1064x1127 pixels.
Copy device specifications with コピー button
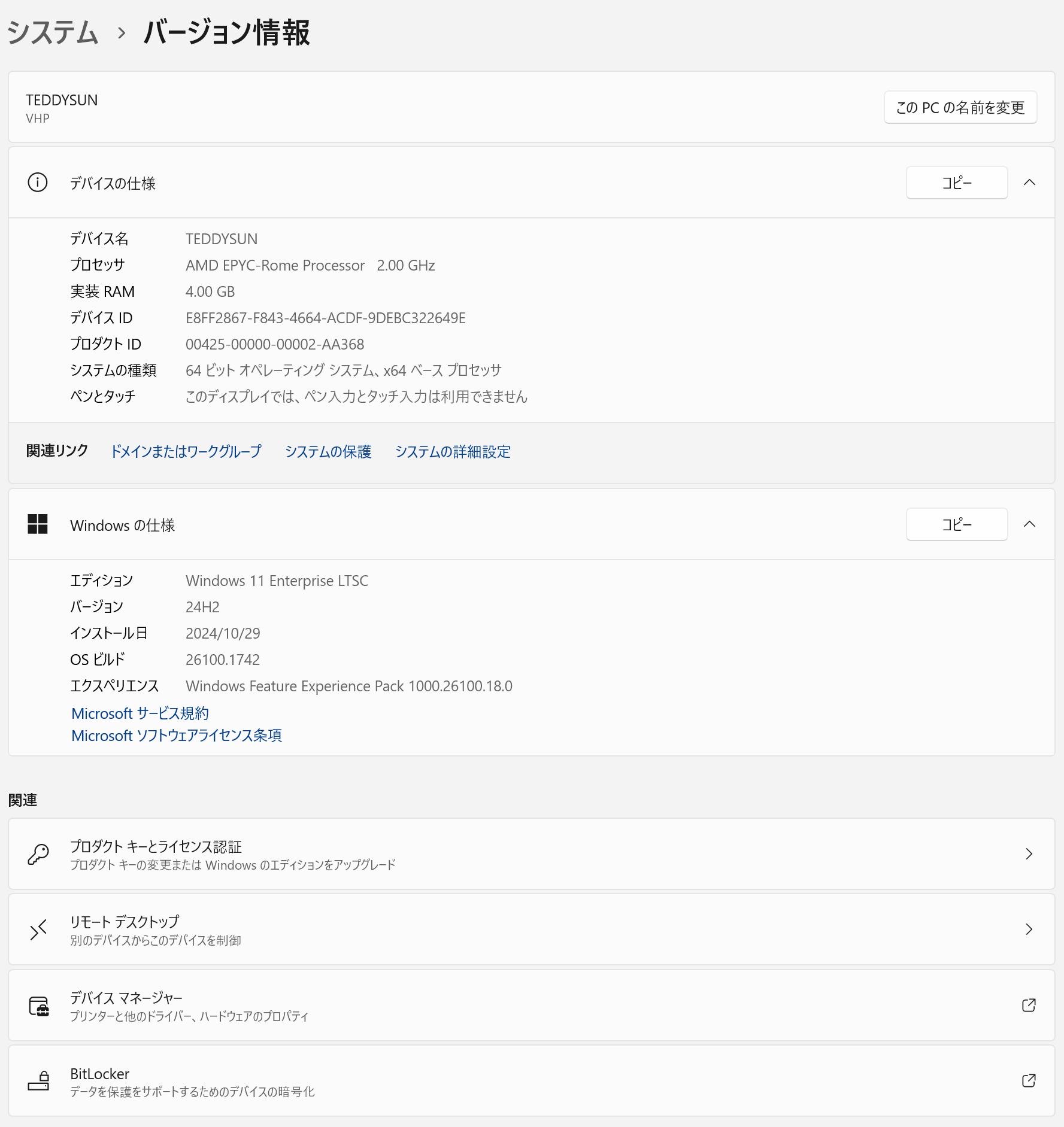(x=957, y=183)
